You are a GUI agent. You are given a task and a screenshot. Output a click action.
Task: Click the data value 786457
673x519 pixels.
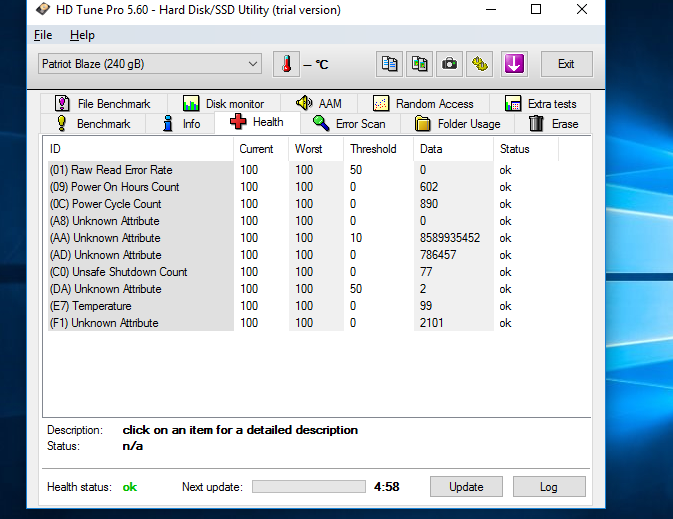click(x=438, y=255)
